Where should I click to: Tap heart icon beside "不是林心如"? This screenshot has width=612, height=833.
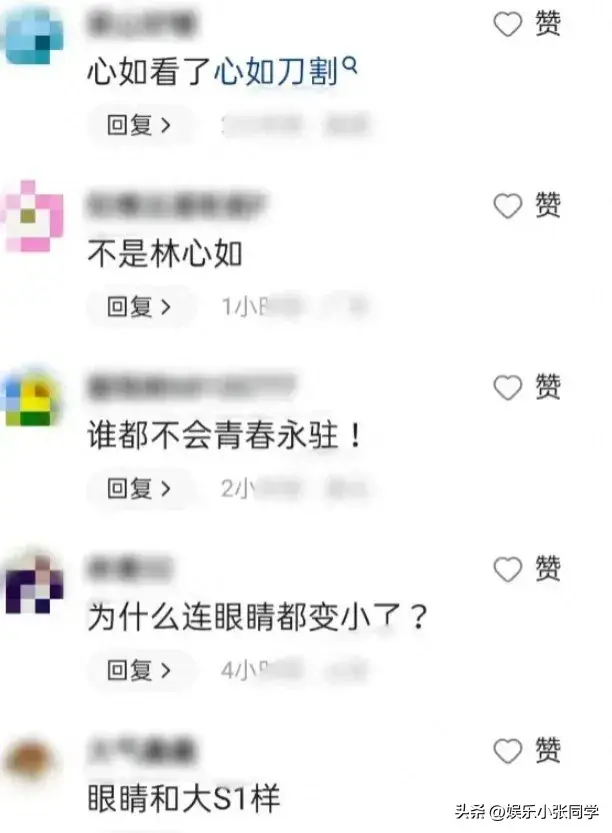508,206
